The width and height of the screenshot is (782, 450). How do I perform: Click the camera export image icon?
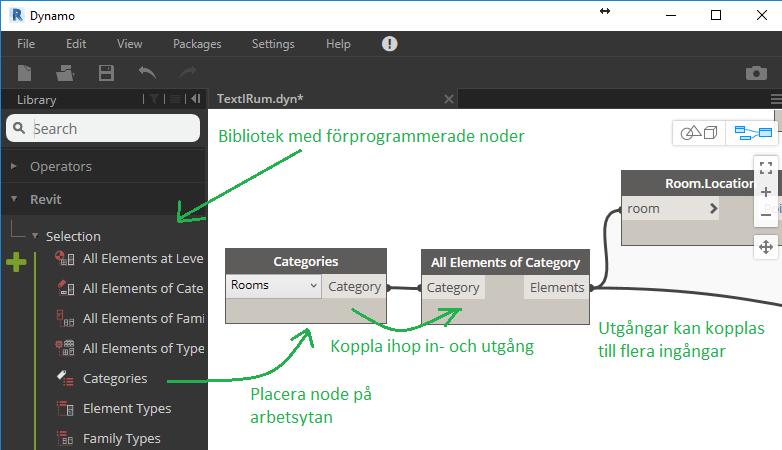[757, 73]
